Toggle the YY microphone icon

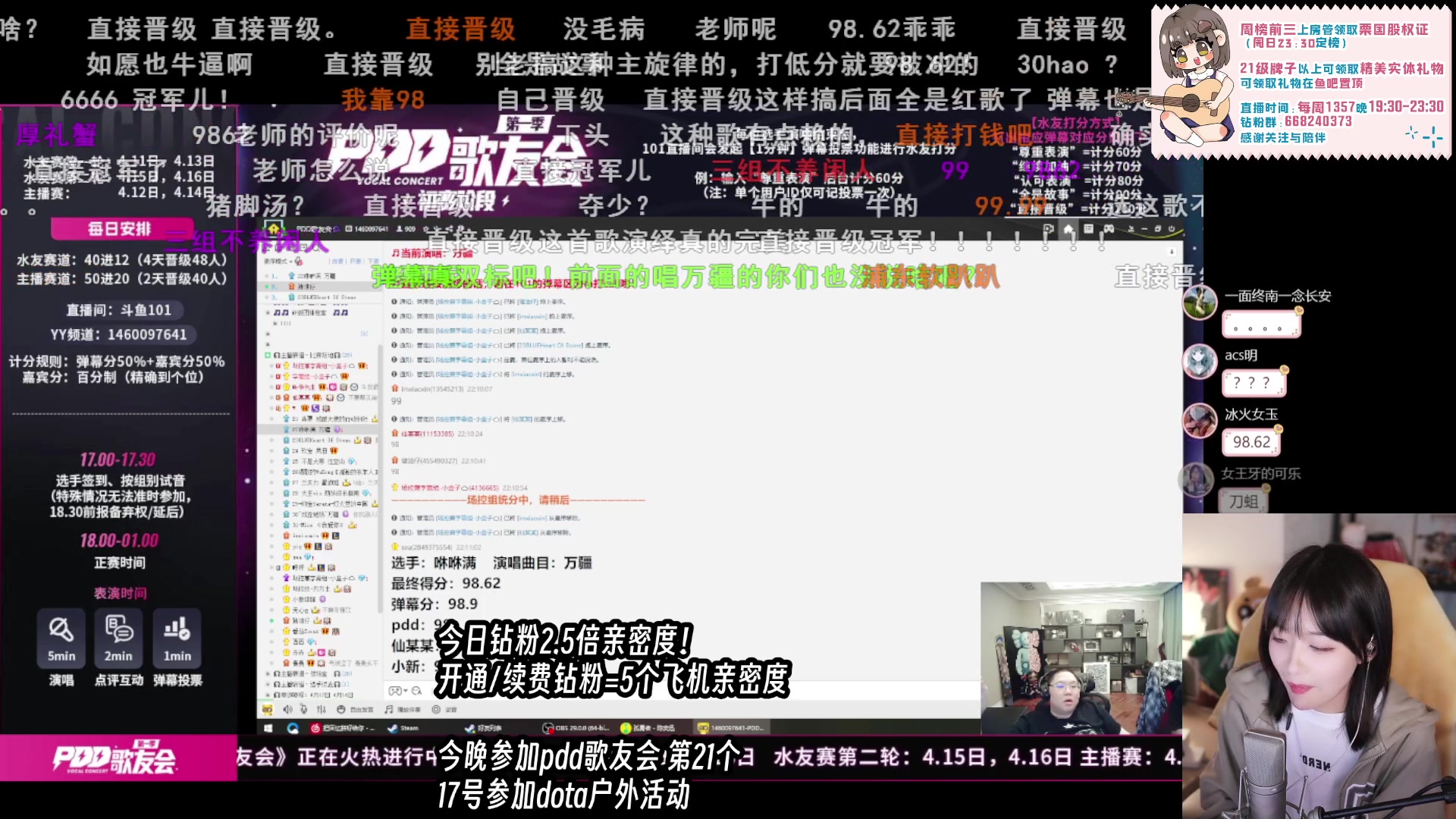(303, 709)
